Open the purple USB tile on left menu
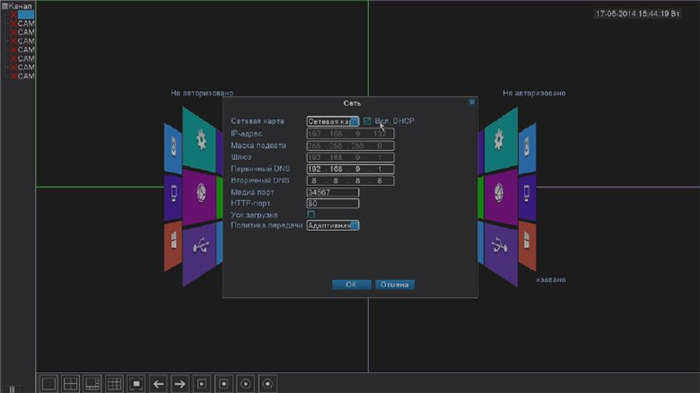 (x=200, y=253)
